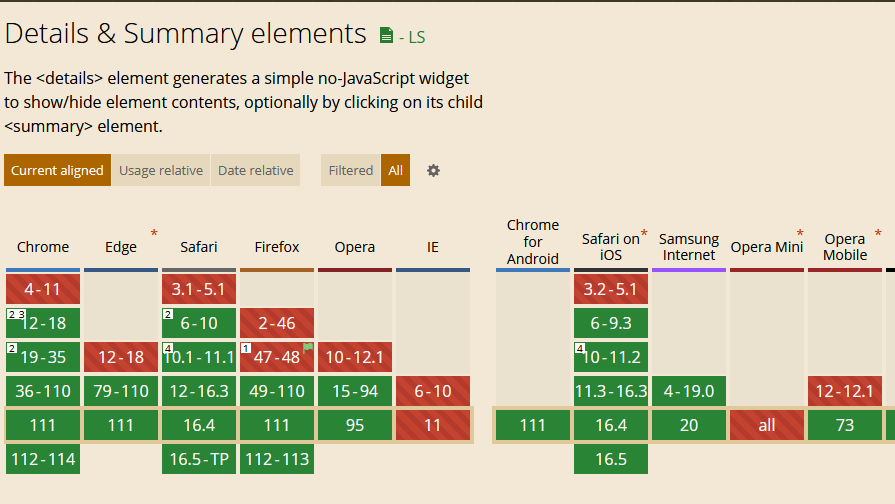Switch to Date relative view
This screenshot has width=895, height=504.
coord(256,170)
